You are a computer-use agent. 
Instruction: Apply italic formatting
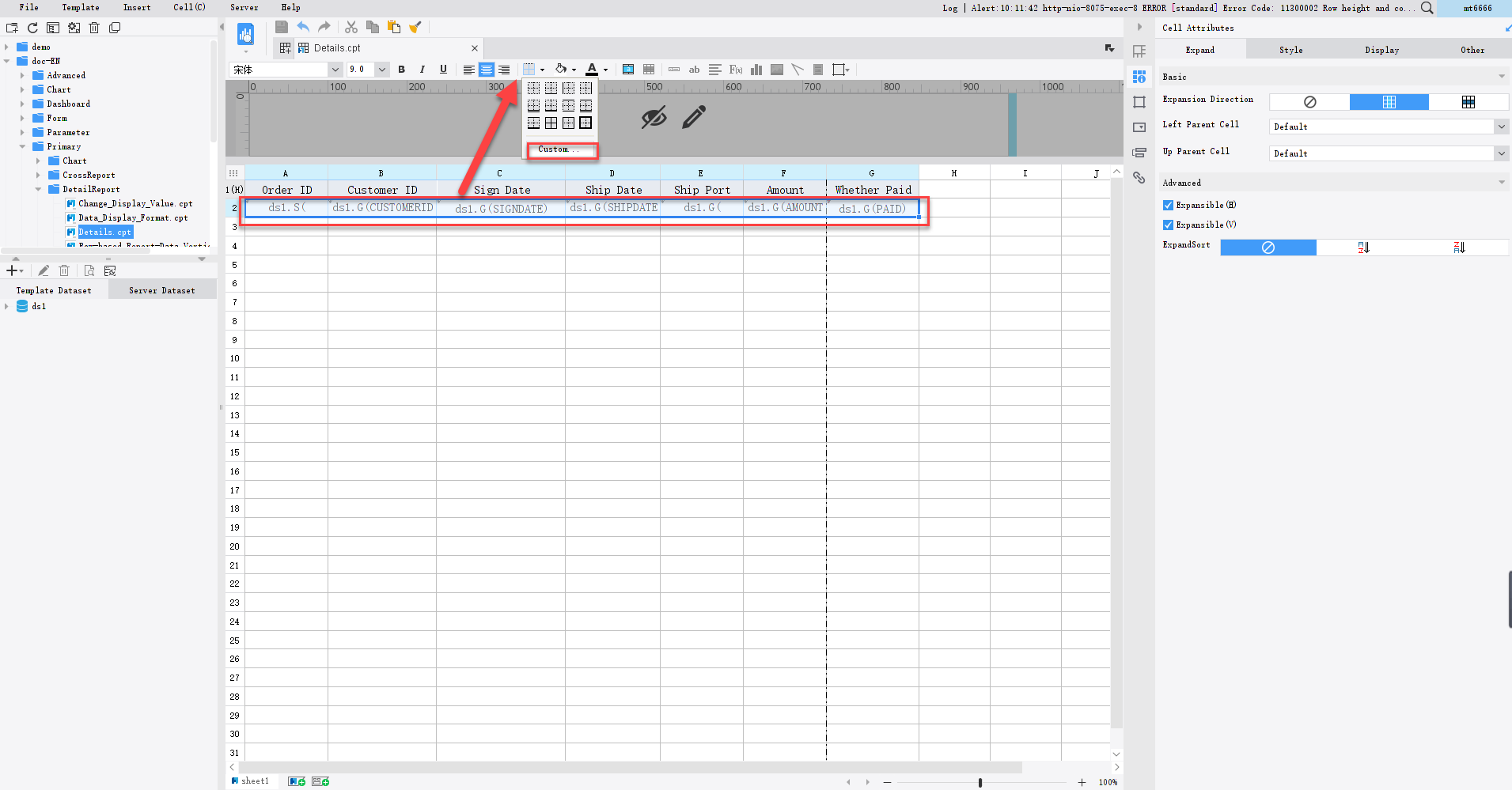tap(423, 70)
